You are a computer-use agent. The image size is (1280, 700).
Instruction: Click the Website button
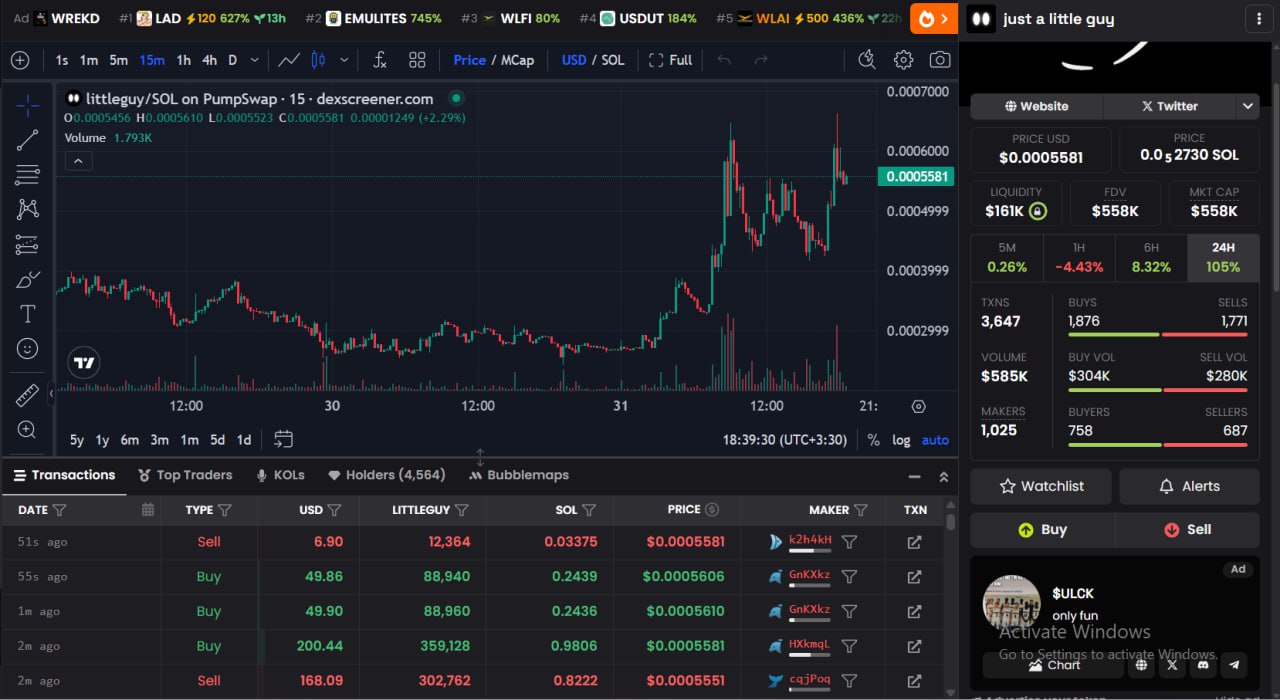pyautogui.click(x=1037, y=106)
